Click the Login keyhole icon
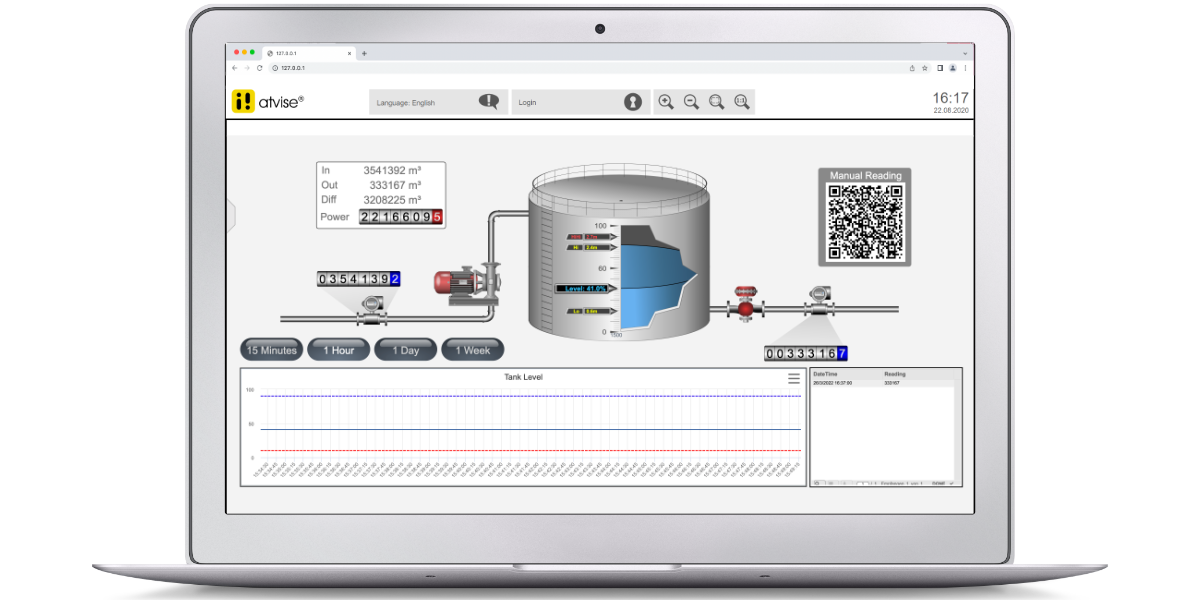This screenshot has width=1200, height=600. tap(634, 101)
